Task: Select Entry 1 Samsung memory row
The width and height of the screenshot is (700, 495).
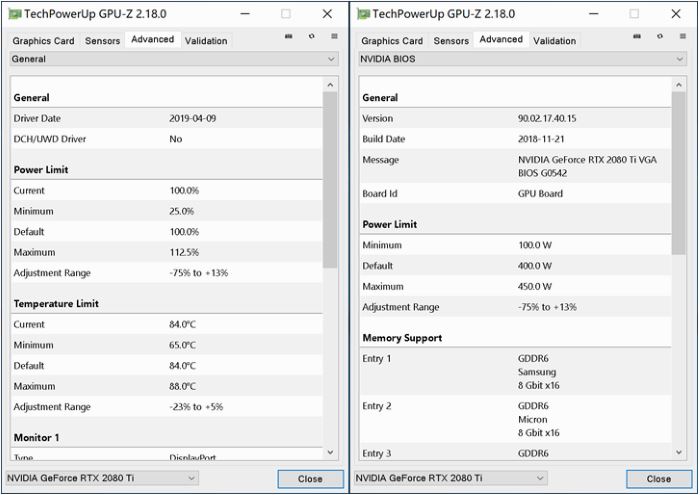Action: click(515, 372)
